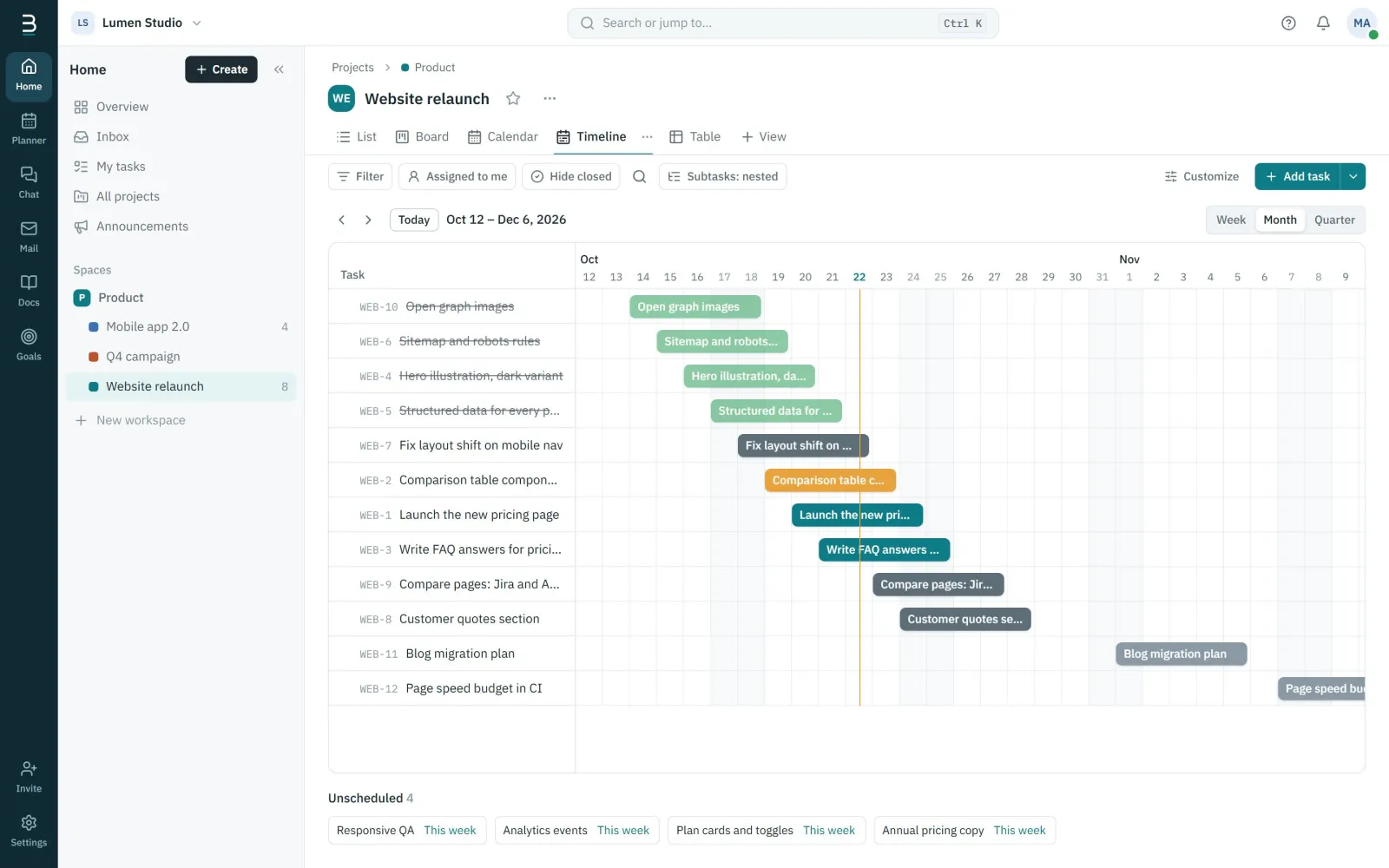Click the Invite people icon
The height and width of the screenshot is (868, 1389).
tap(29, 776)
